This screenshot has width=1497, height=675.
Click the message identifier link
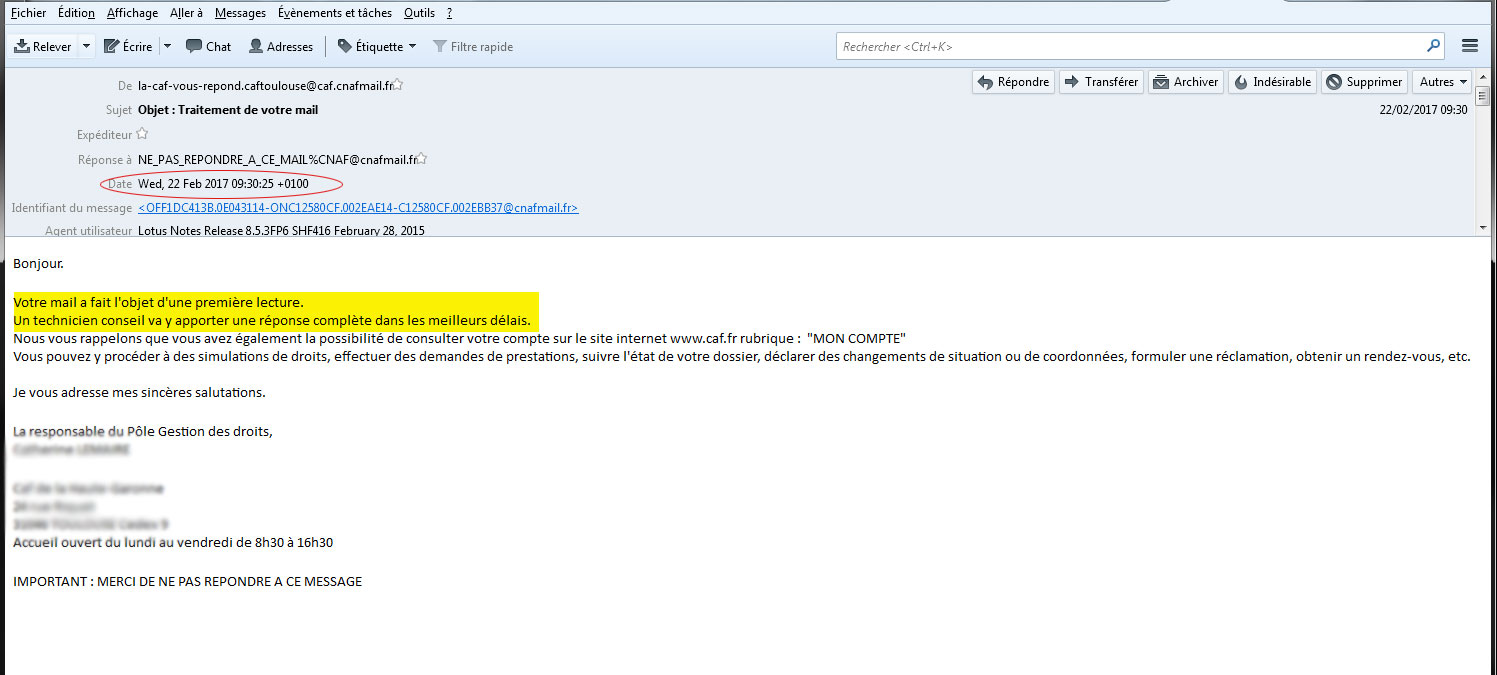pos(358,208)
